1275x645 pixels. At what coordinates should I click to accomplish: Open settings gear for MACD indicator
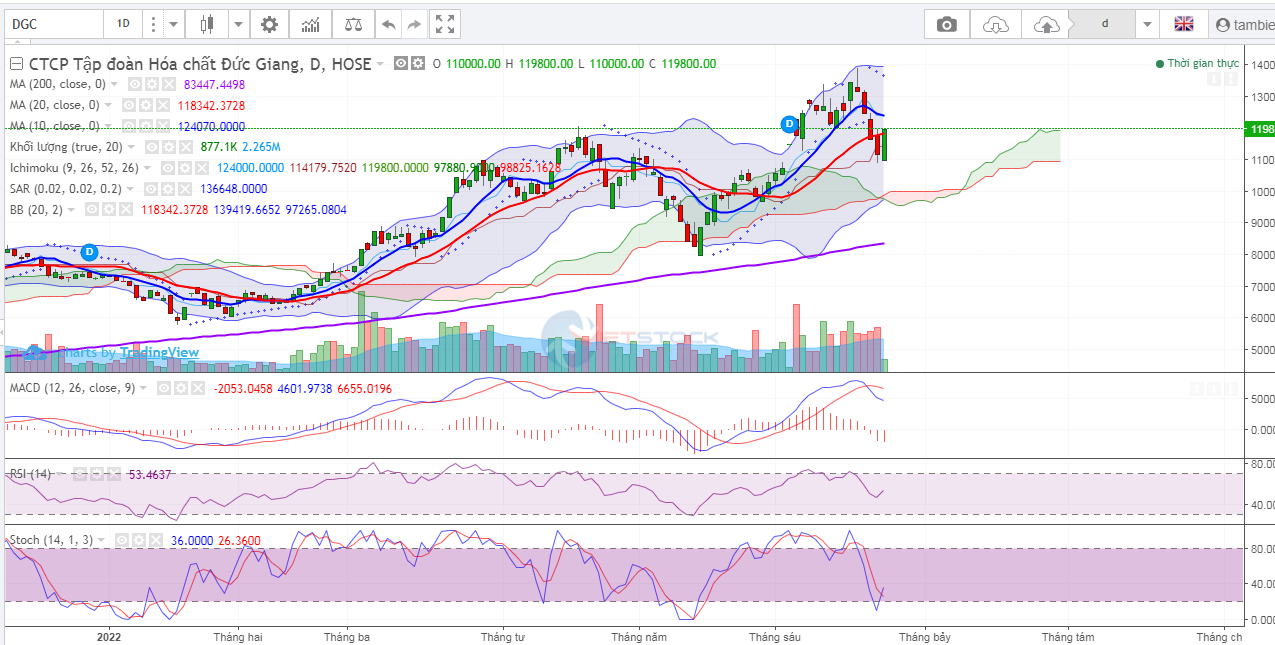pos(180,388)
